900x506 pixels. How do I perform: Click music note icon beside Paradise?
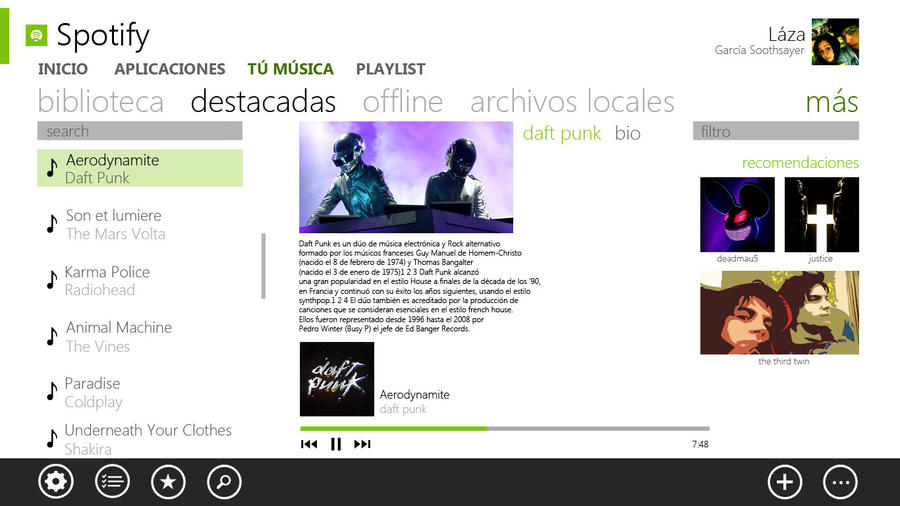[x=52, y=391]
